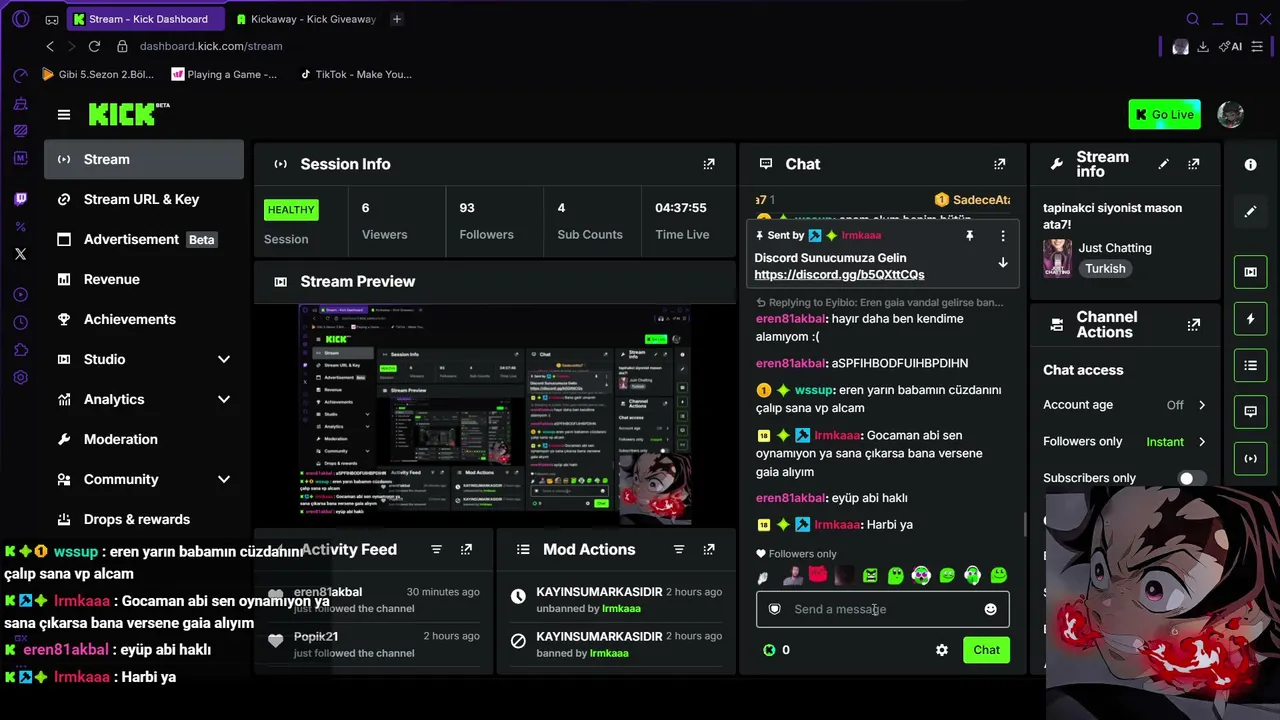Viewport: 1280px width, 720px height.
Task: Toggle the Subscribers only switch
Action: [x=1193, y=478]
